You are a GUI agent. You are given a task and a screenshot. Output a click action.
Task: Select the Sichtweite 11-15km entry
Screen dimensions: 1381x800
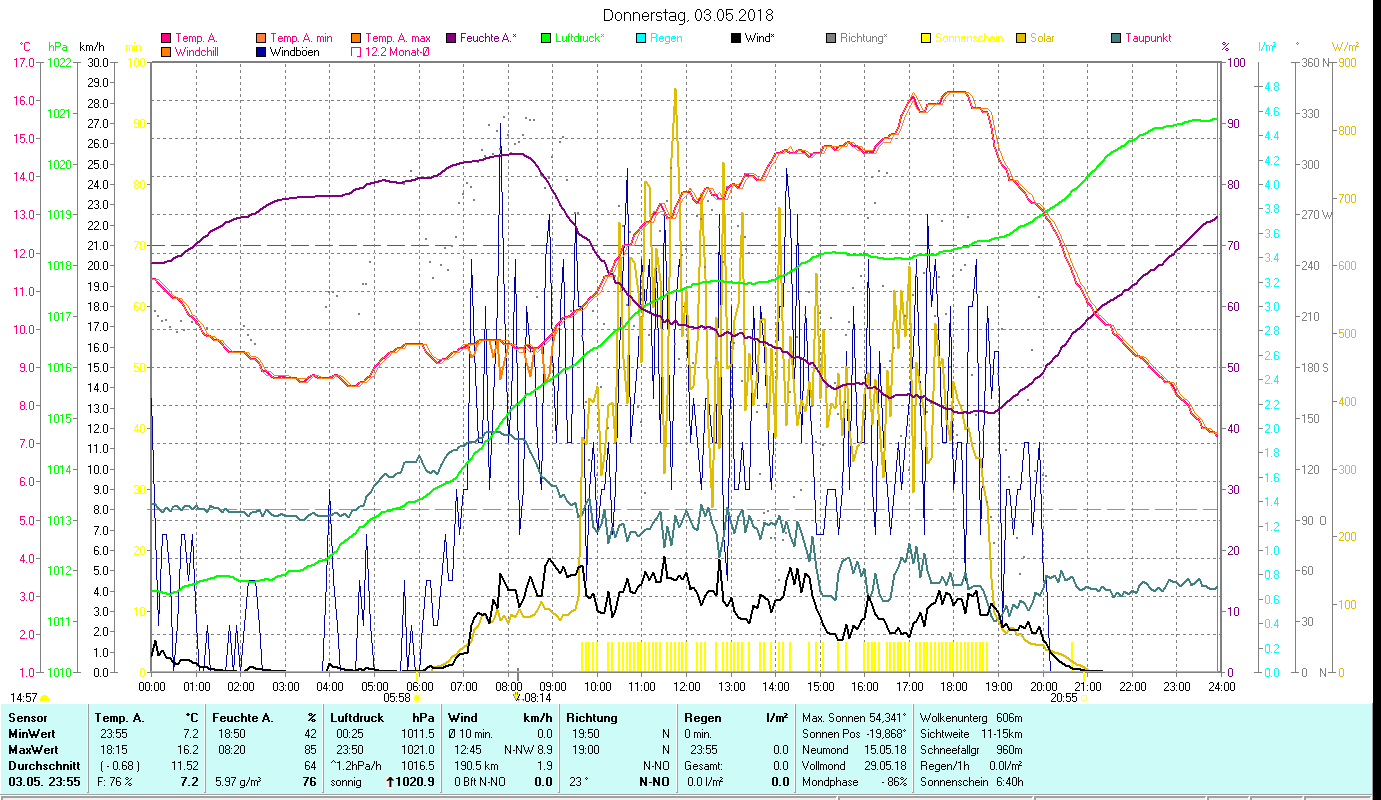click(971, 734)
